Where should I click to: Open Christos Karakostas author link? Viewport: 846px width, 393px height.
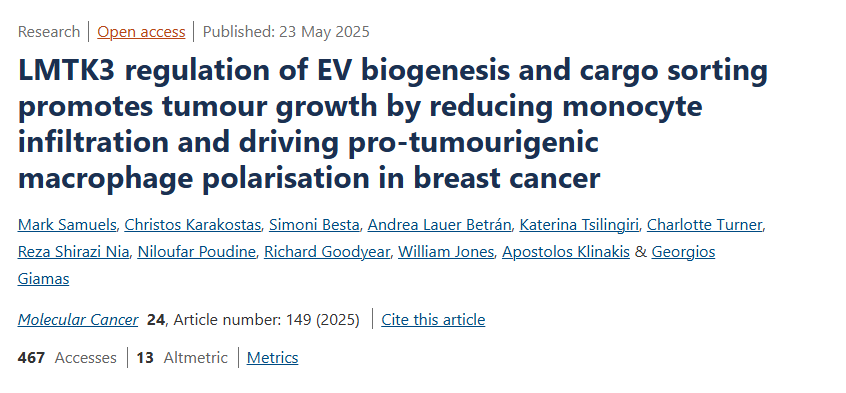(x=193, y=225)
